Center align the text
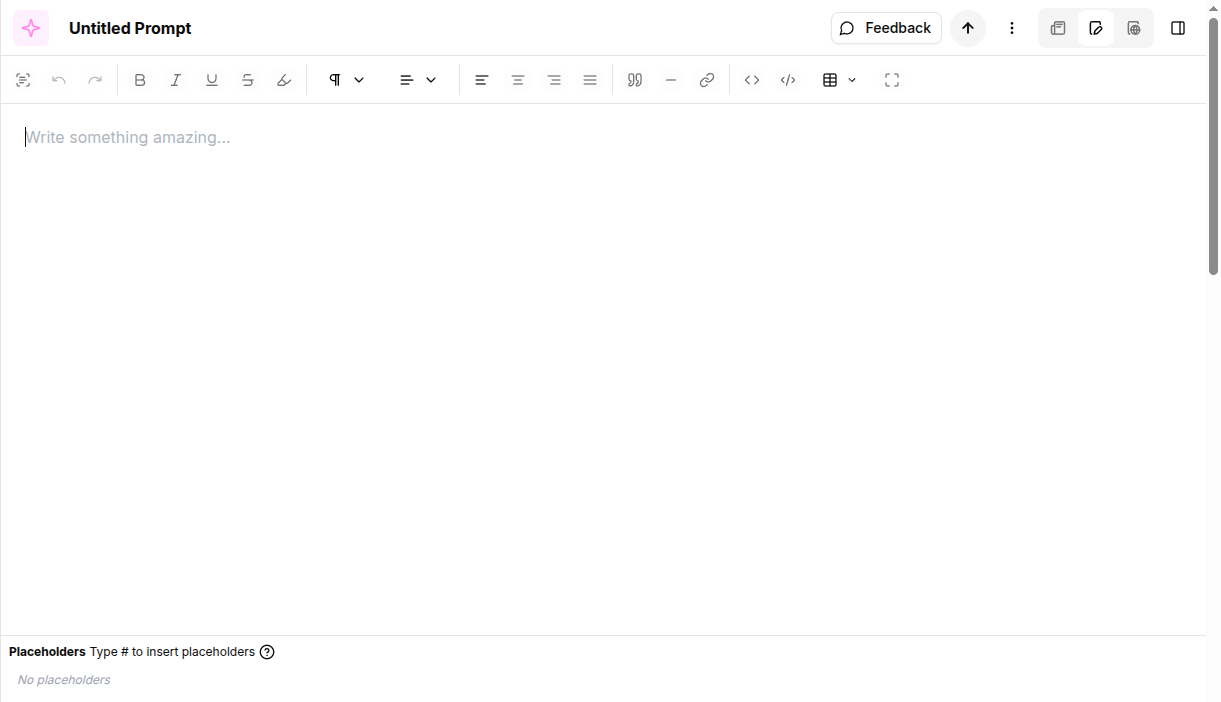Image resolution: width=1221 pixels, height=702 pixels. pos(518,80)
